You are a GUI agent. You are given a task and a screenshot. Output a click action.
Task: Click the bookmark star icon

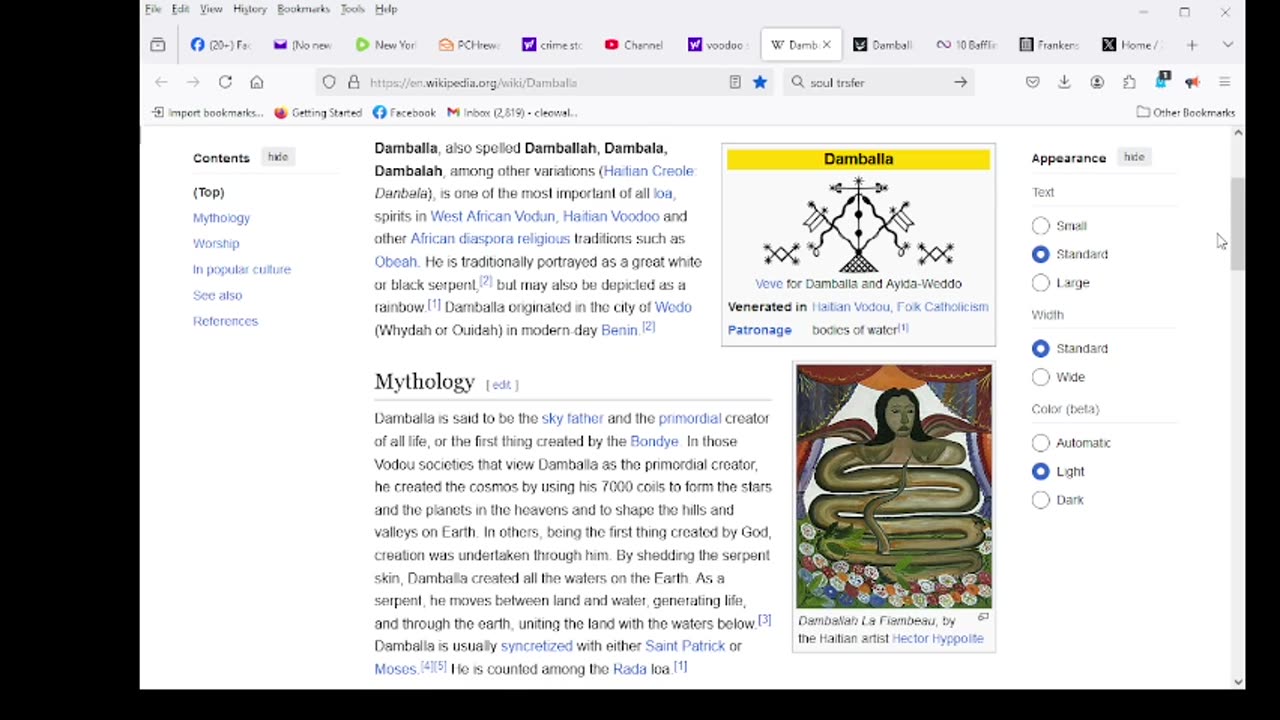tap(760, 82)
